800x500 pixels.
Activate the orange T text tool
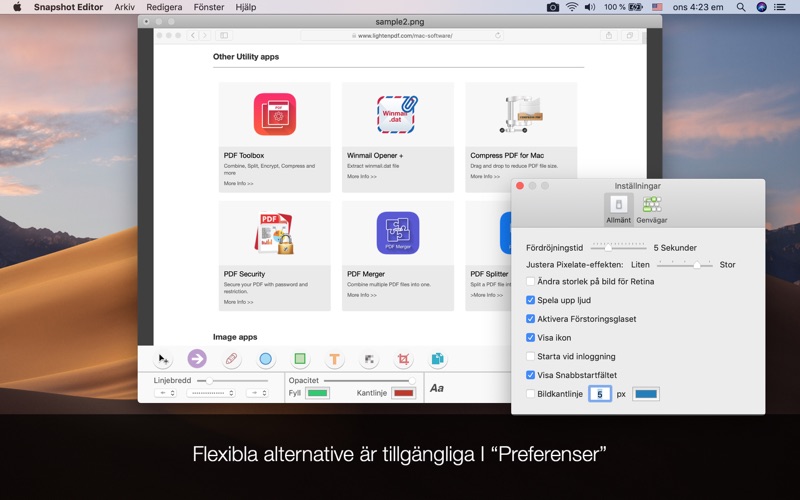[334, 359]
